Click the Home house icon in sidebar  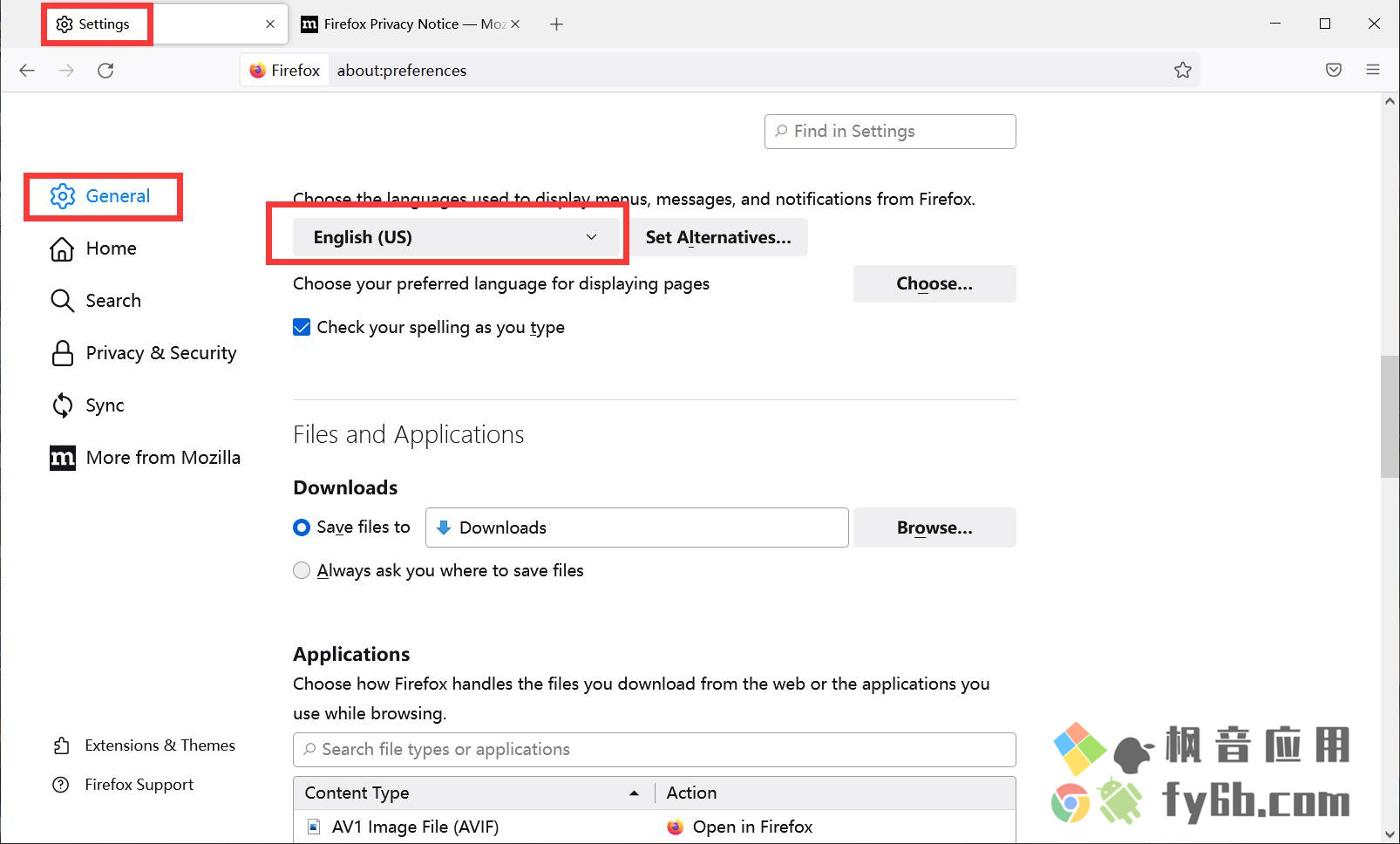(x=62, y=248)
